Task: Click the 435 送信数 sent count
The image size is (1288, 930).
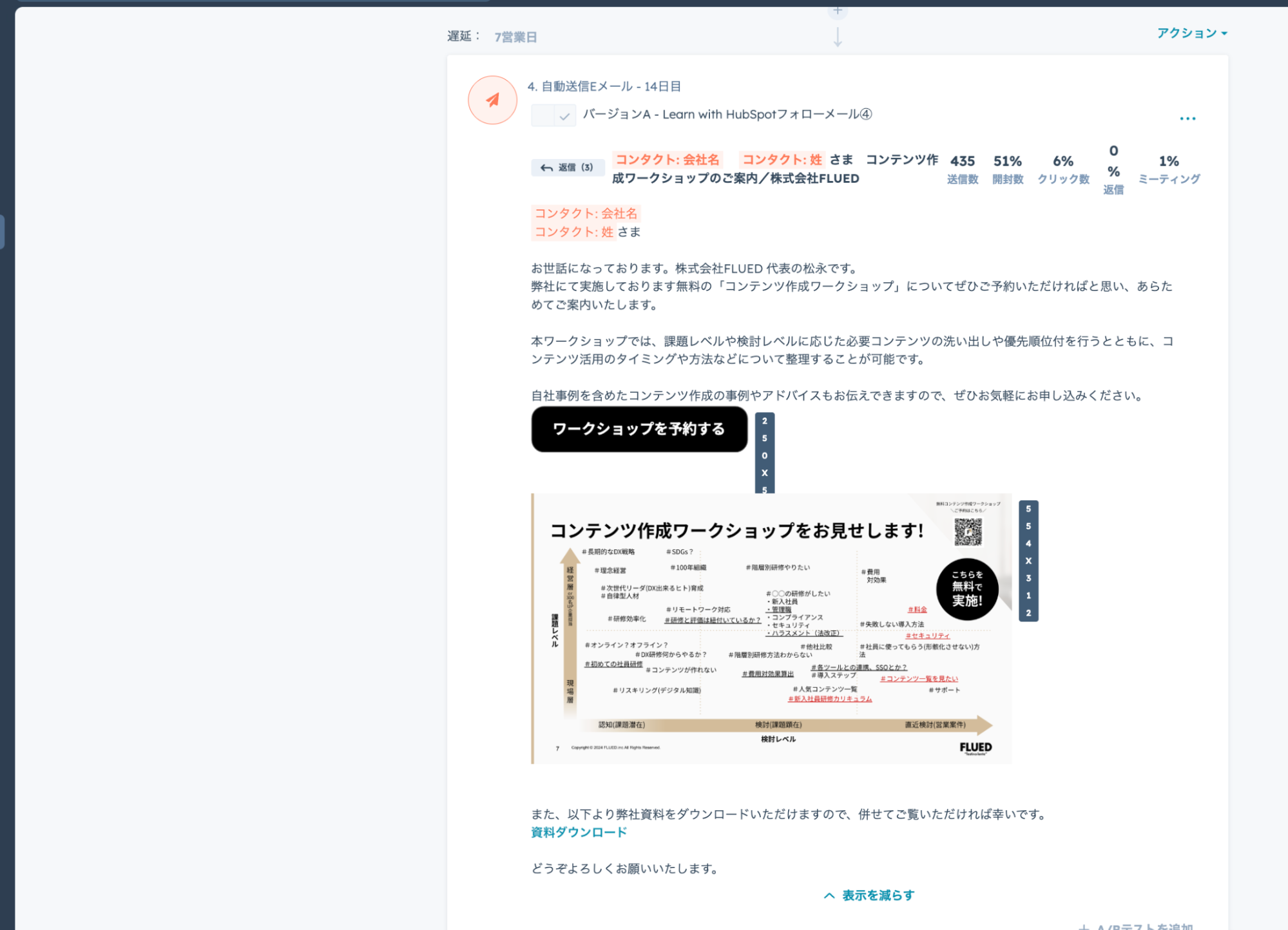Action: [962, 169]
